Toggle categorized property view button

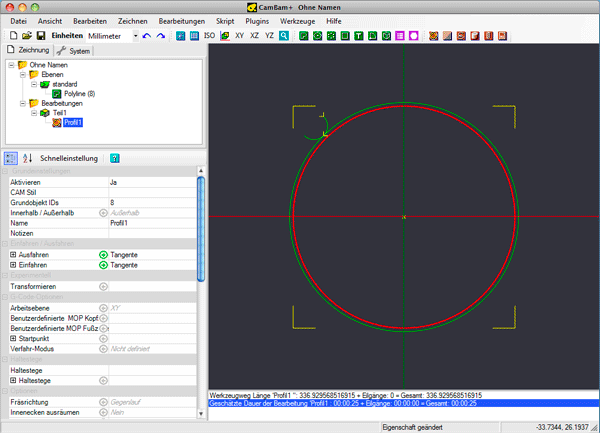tap(10, 158)
